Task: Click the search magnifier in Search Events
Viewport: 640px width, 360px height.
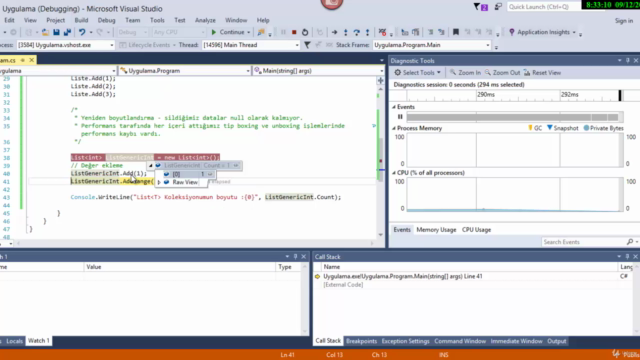Action: coord(630,242)
